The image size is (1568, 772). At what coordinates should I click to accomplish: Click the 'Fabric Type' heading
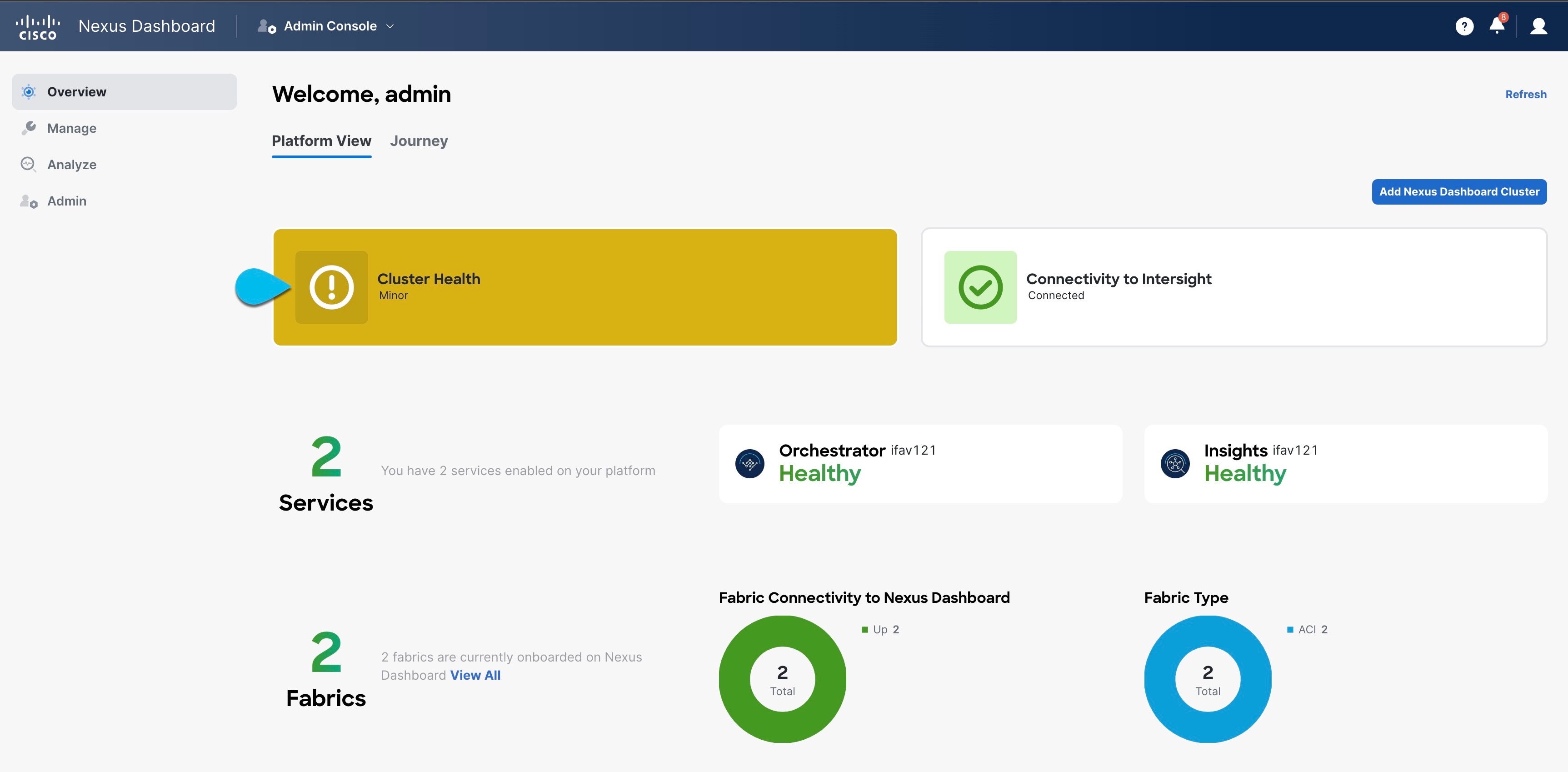tap(1186, 597)
